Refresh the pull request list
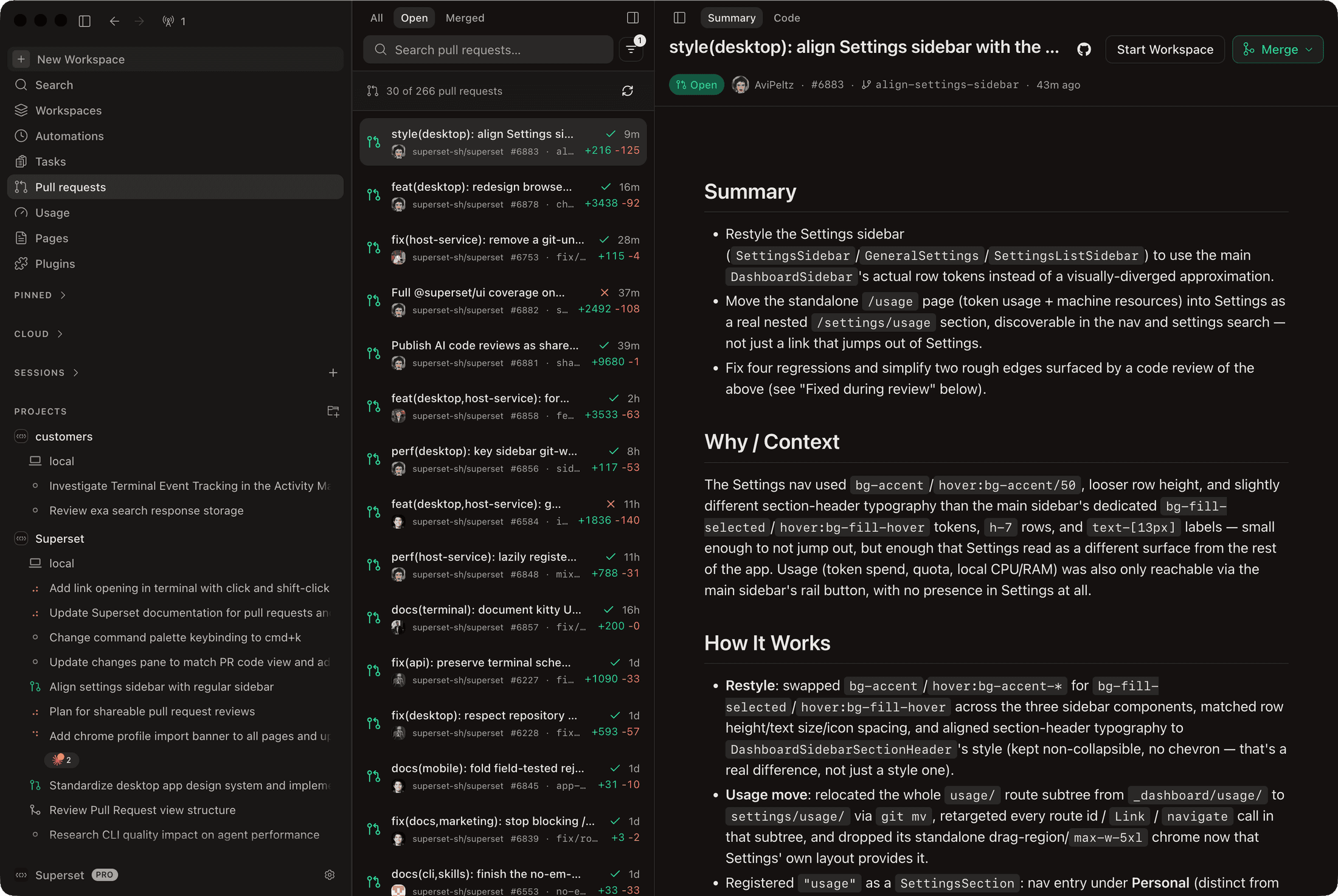 click(628, 91)
